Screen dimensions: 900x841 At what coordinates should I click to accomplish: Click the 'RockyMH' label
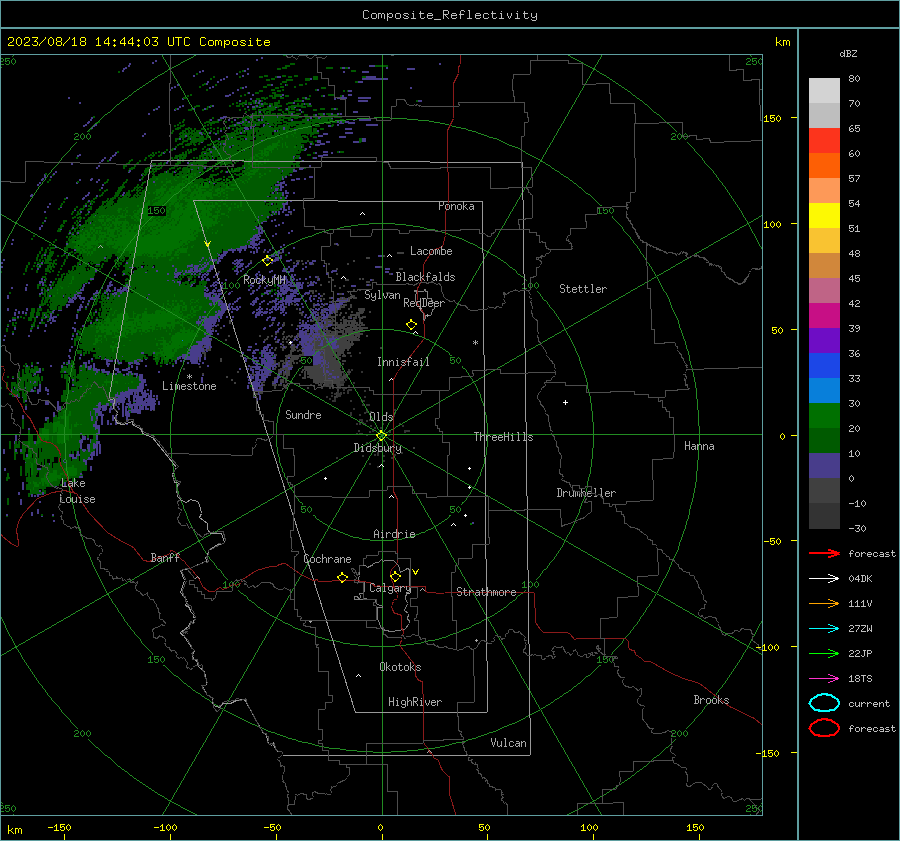[x=265, y=280]
